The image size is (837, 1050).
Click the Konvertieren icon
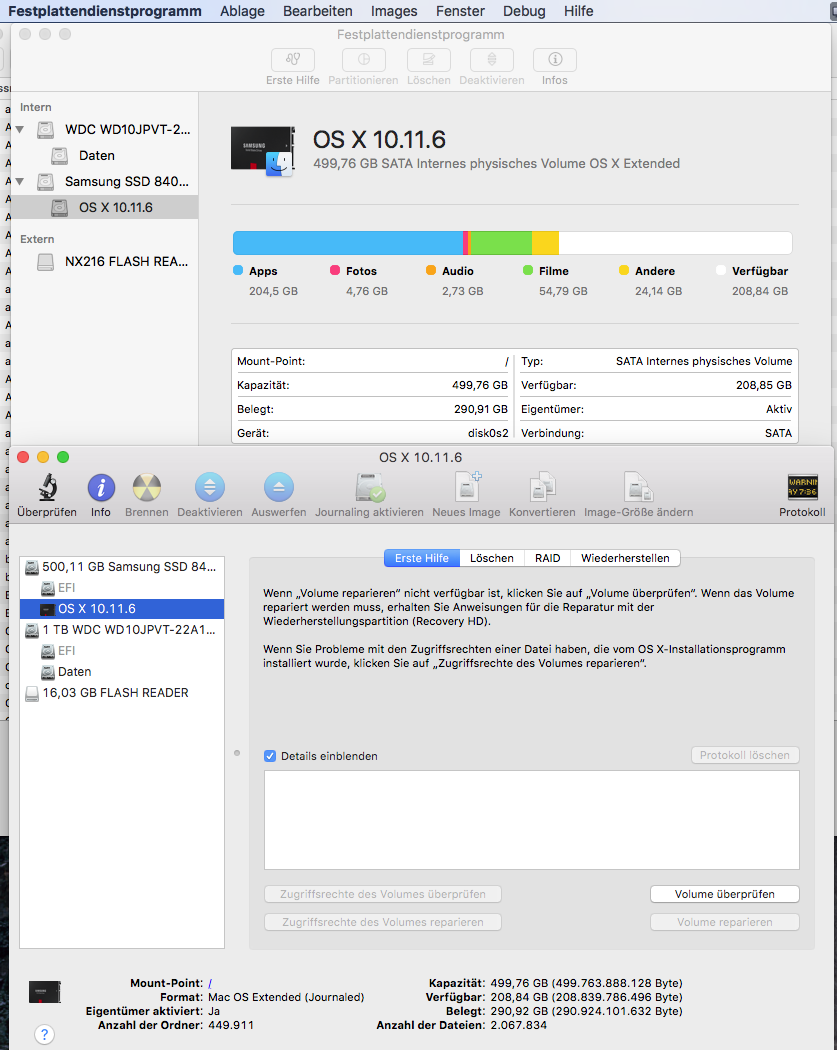tap(542, 487)
